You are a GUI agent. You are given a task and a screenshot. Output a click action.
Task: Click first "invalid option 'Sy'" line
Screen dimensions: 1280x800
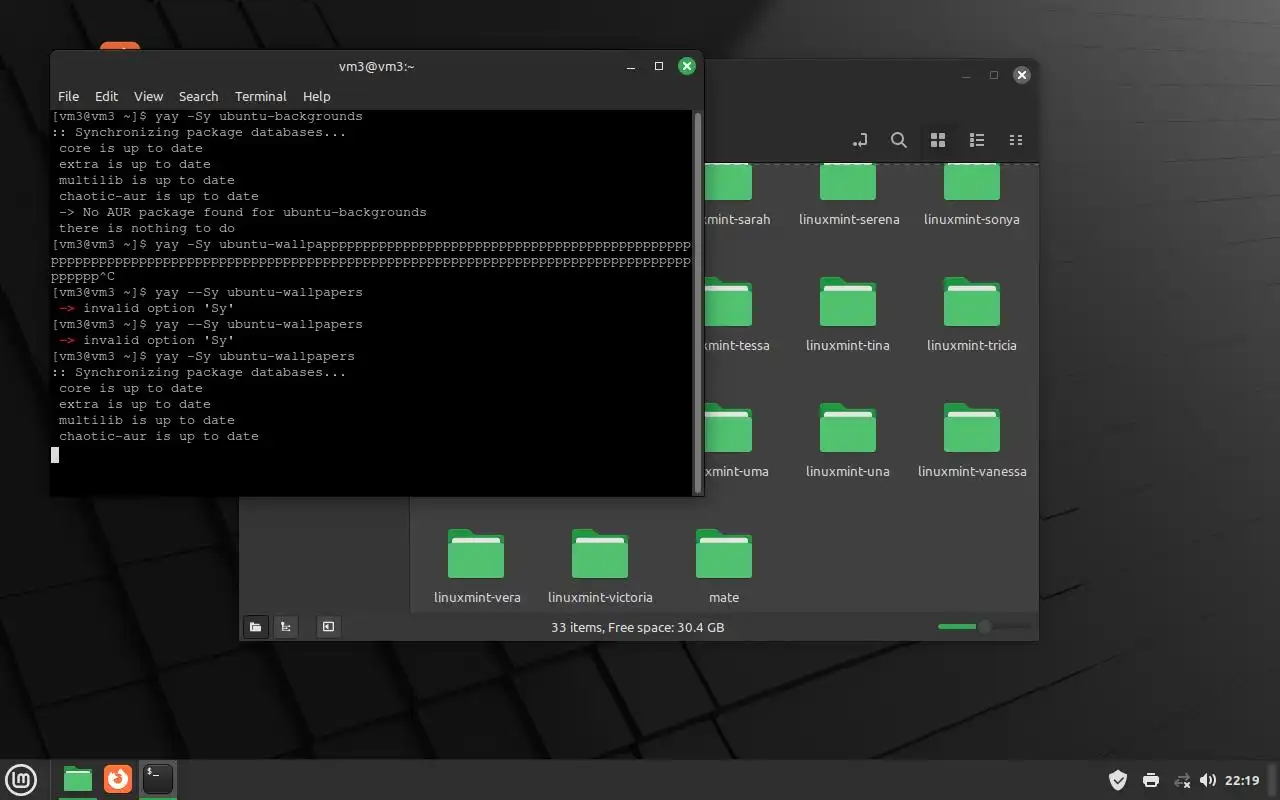(146, 308)
